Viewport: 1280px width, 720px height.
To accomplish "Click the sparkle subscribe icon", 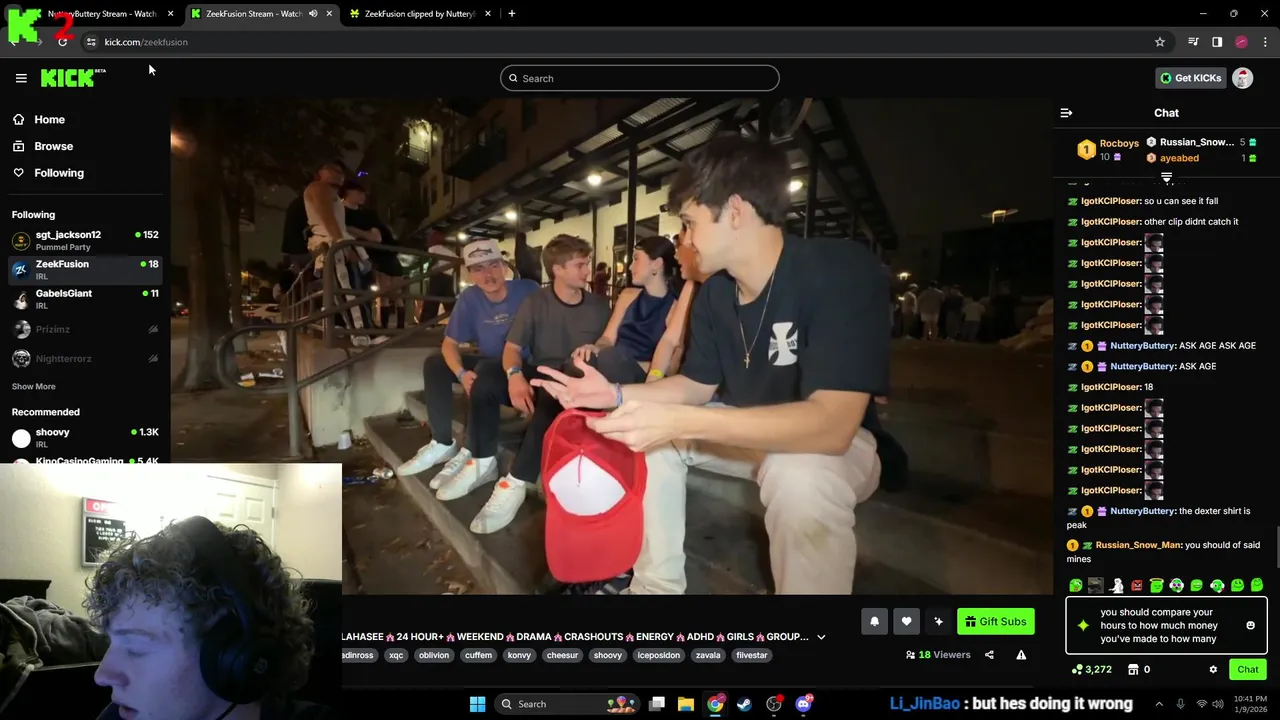I will 938,622.
